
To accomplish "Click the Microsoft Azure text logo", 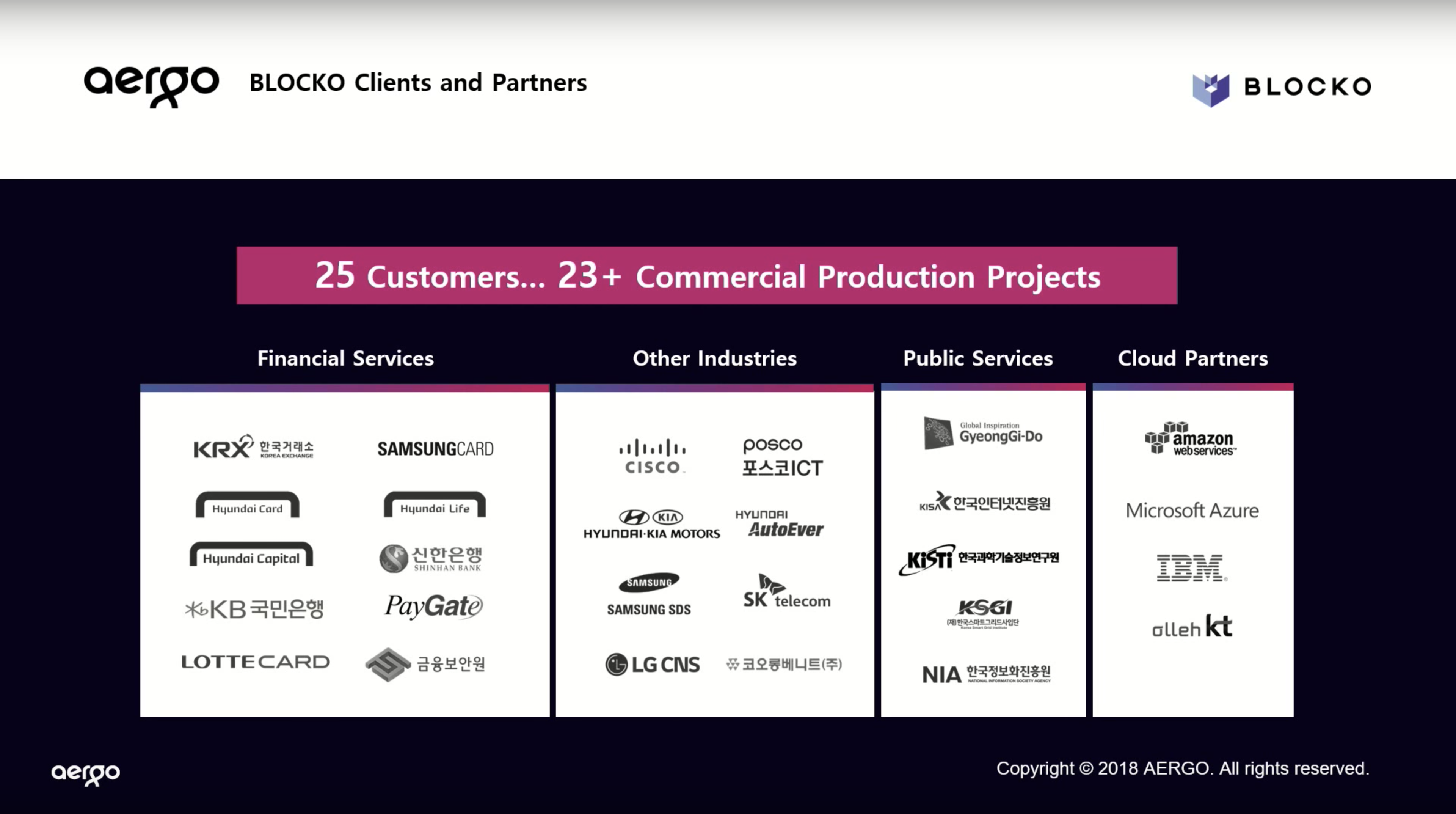I will pyautogui.click(x=1192, y=511).
